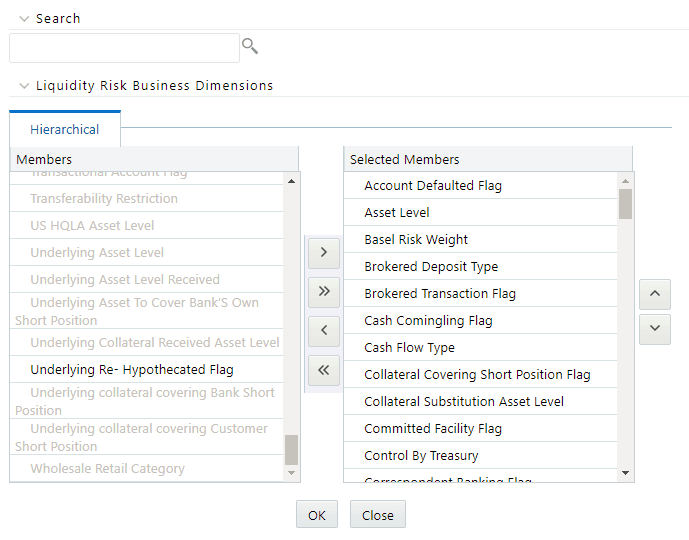Click Members list scroll up arrow
This screenshot has height=540, width=689.
click(x=291, y=181)
